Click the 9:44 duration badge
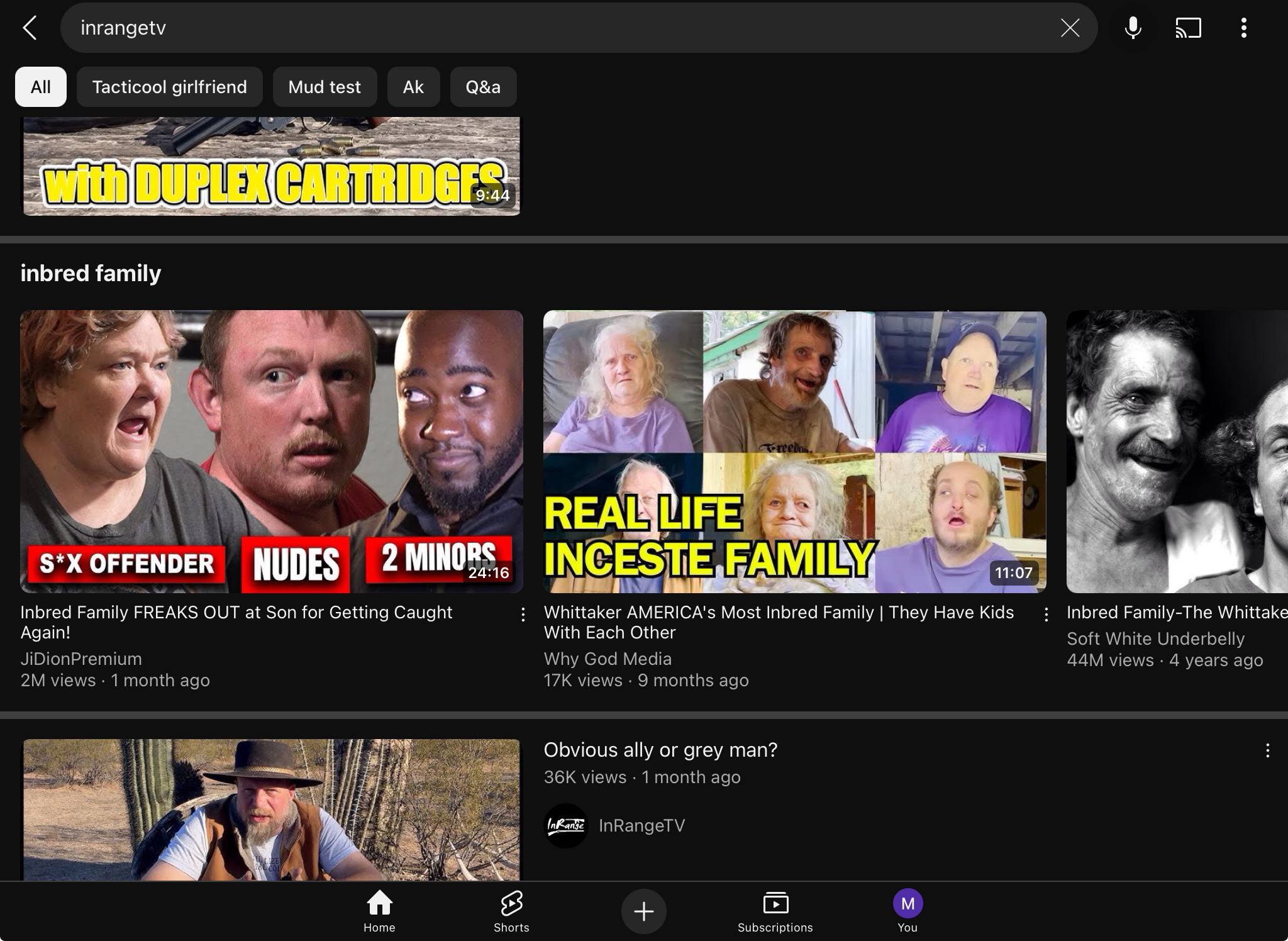 492,195
